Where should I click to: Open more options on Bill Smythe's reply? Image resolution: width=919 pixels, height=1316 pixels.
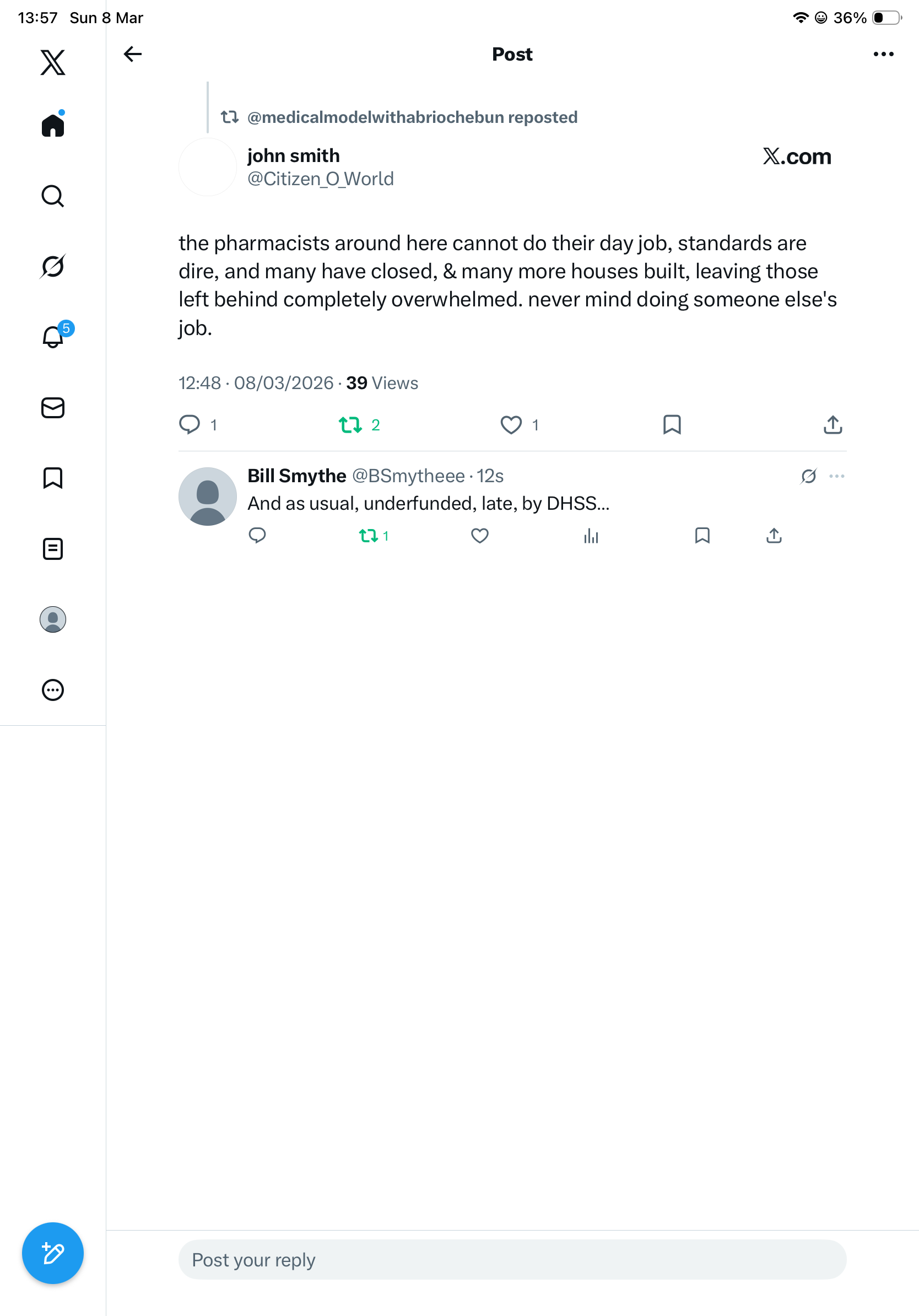click(837, 476)
